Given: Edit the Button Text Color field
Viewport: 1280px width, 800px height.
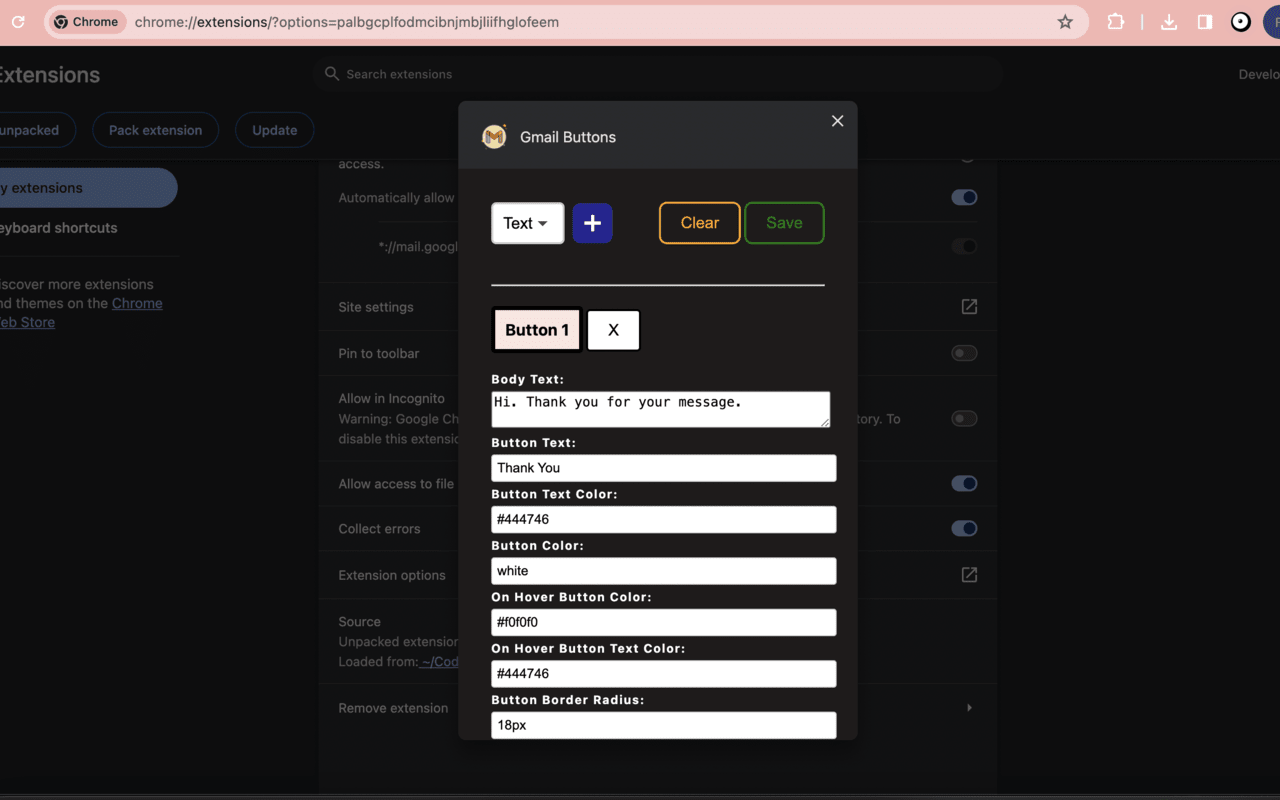Looking at the screenshot, I should point(664,519).
